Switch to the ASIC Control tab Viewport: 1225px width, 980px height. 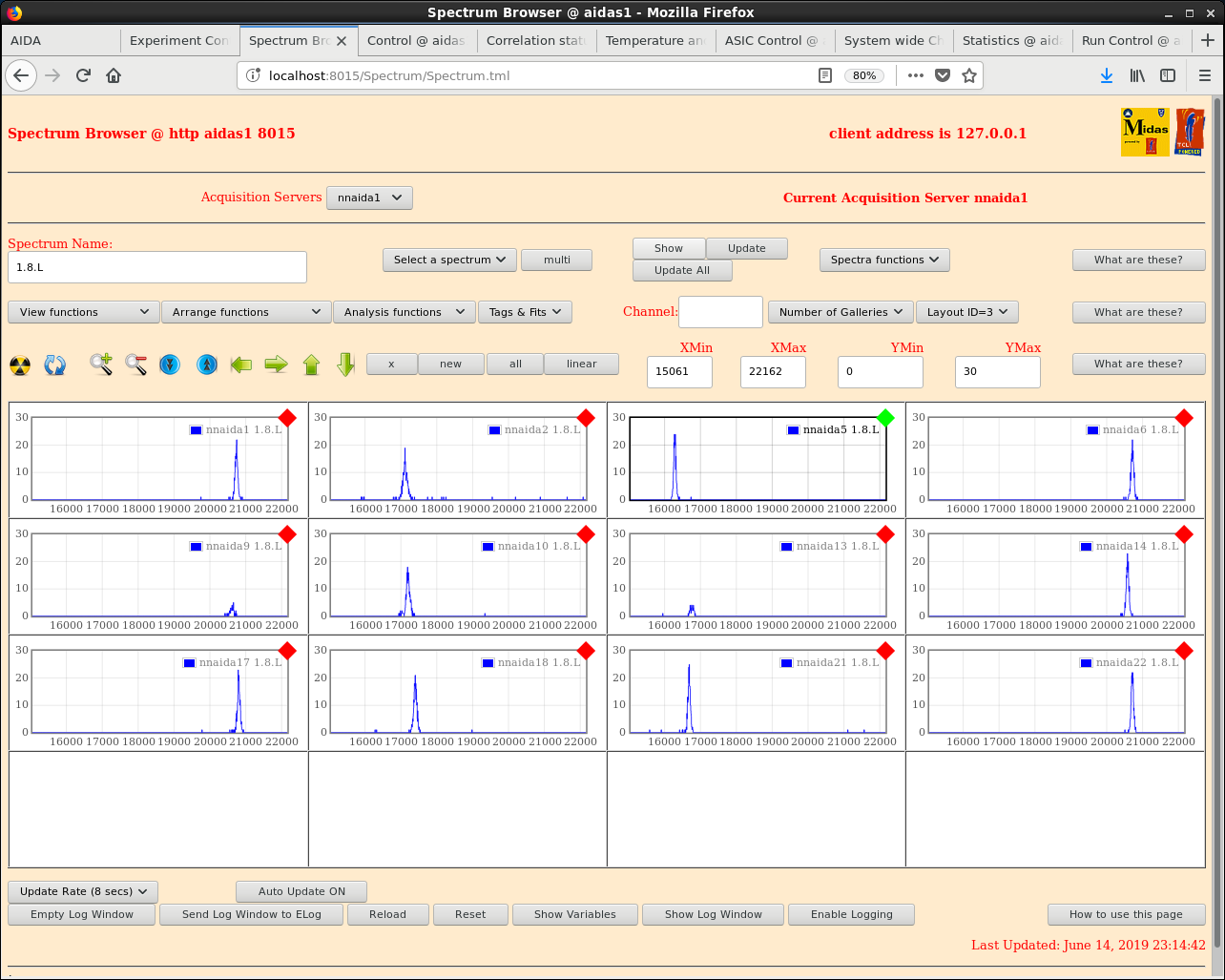coord(775,40)
